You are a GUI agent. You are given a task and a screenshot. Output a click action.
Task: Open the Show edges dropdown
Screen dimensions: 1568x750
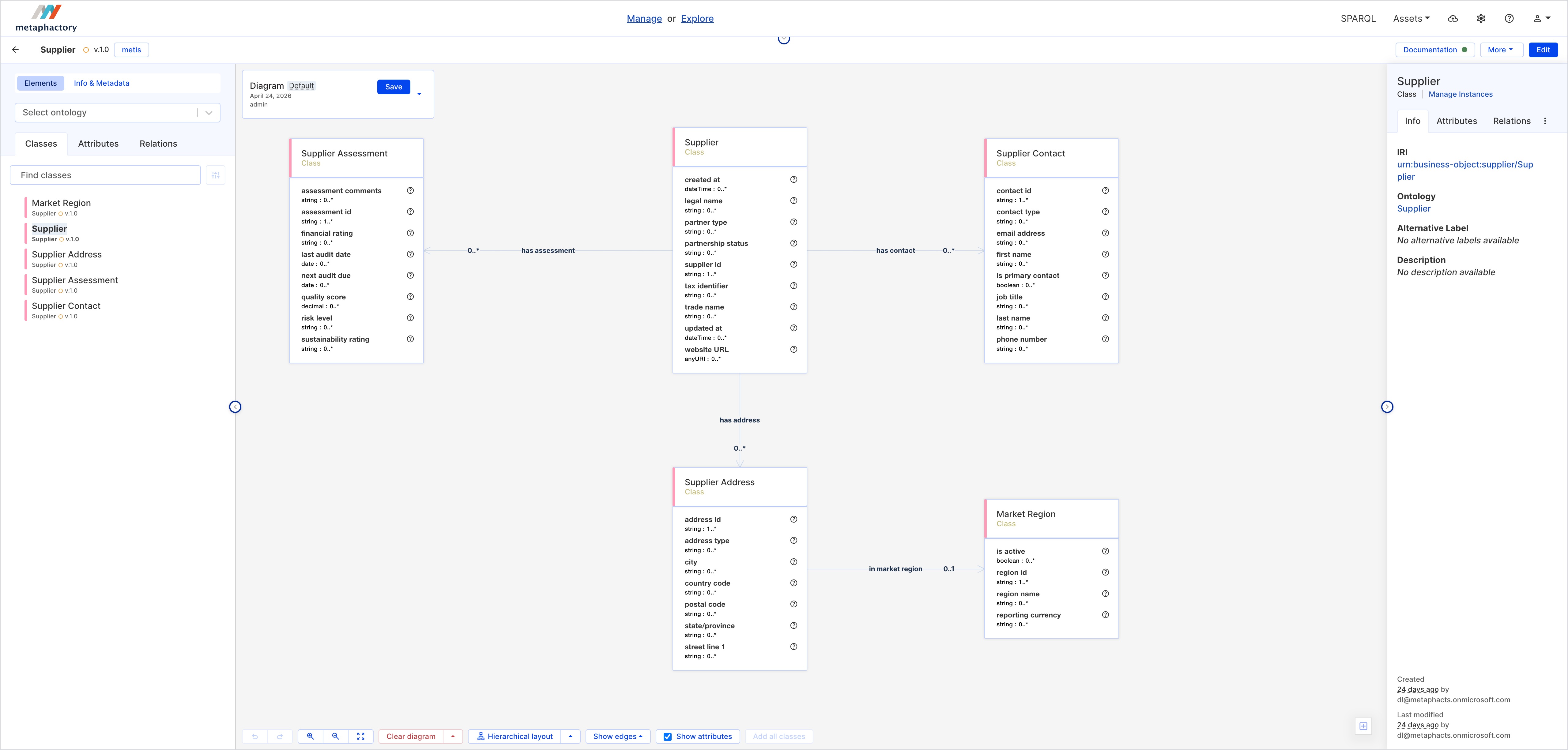click(x=618, y=737)
